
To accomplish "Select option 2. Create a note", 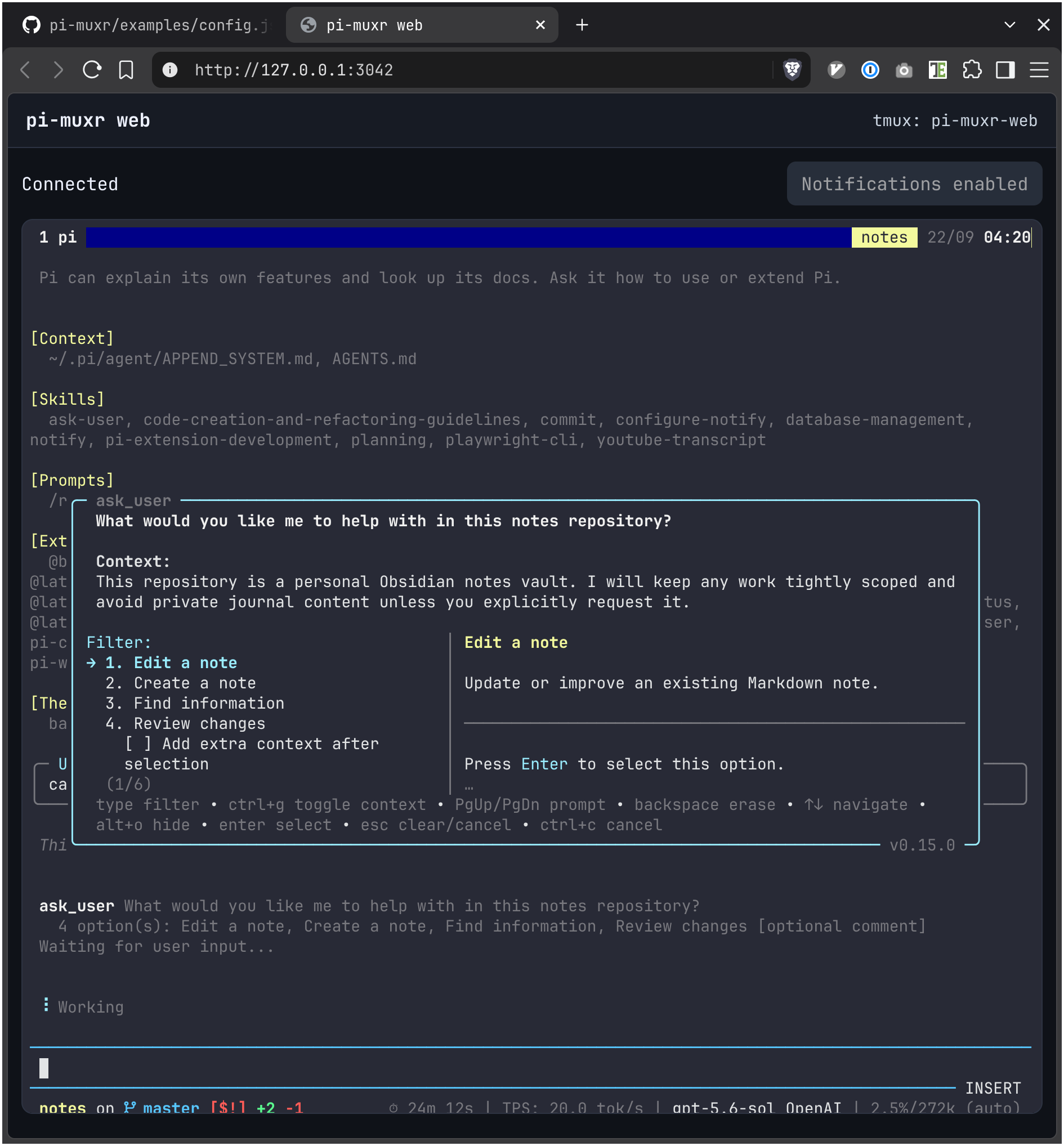I will coord(181,683).
